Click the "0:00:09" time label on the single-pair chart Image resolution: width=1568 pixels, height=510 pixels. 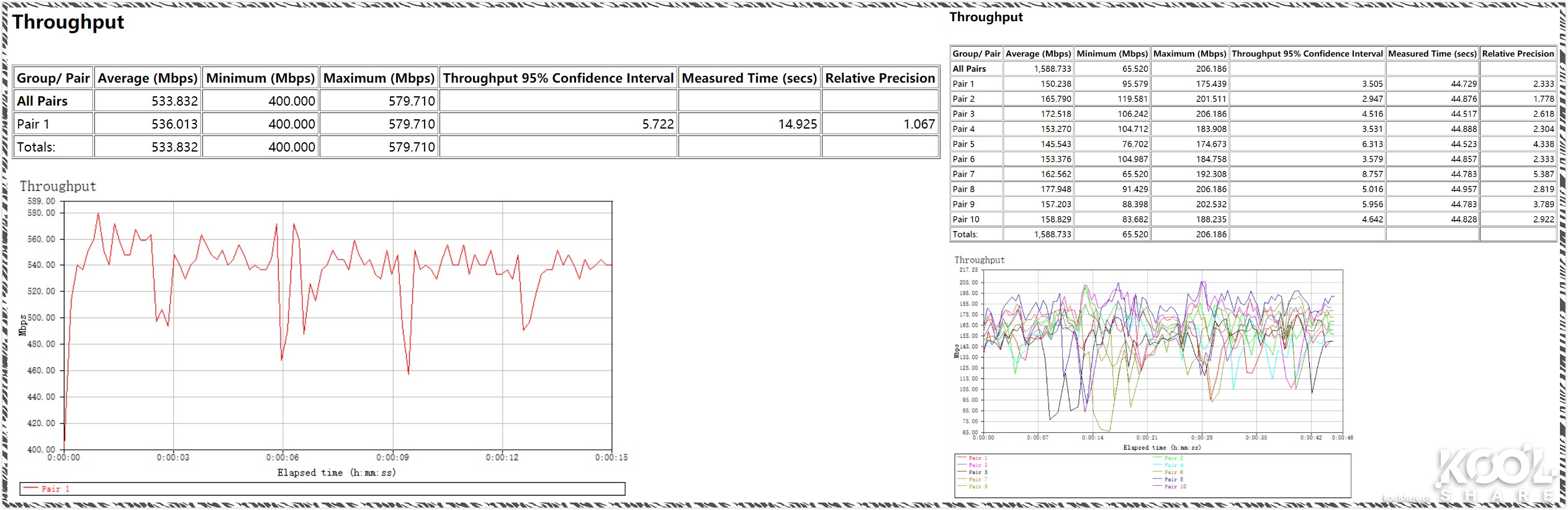click(x=392, y=458)
